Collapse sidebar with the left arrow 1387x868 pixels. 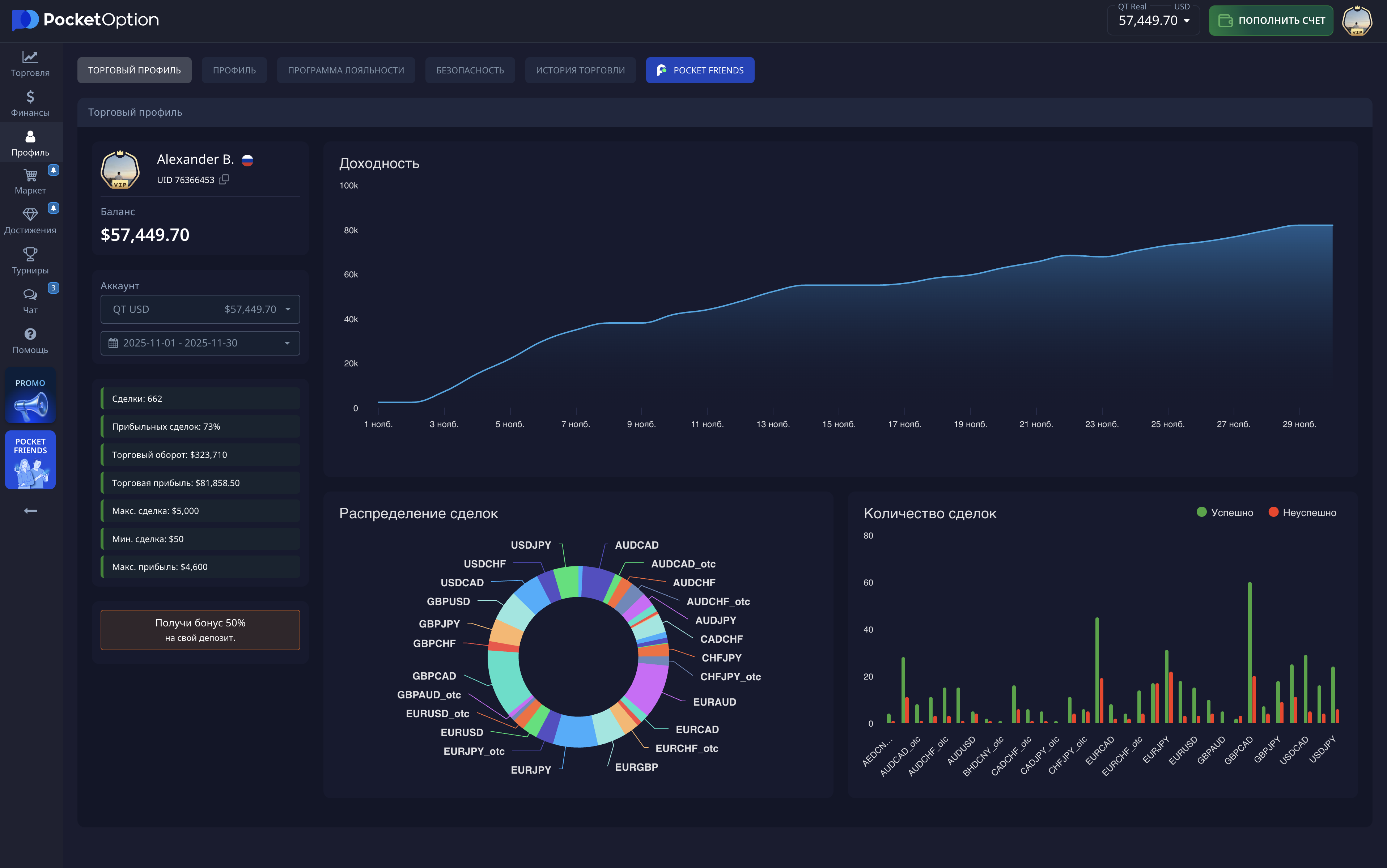[30, 510]
